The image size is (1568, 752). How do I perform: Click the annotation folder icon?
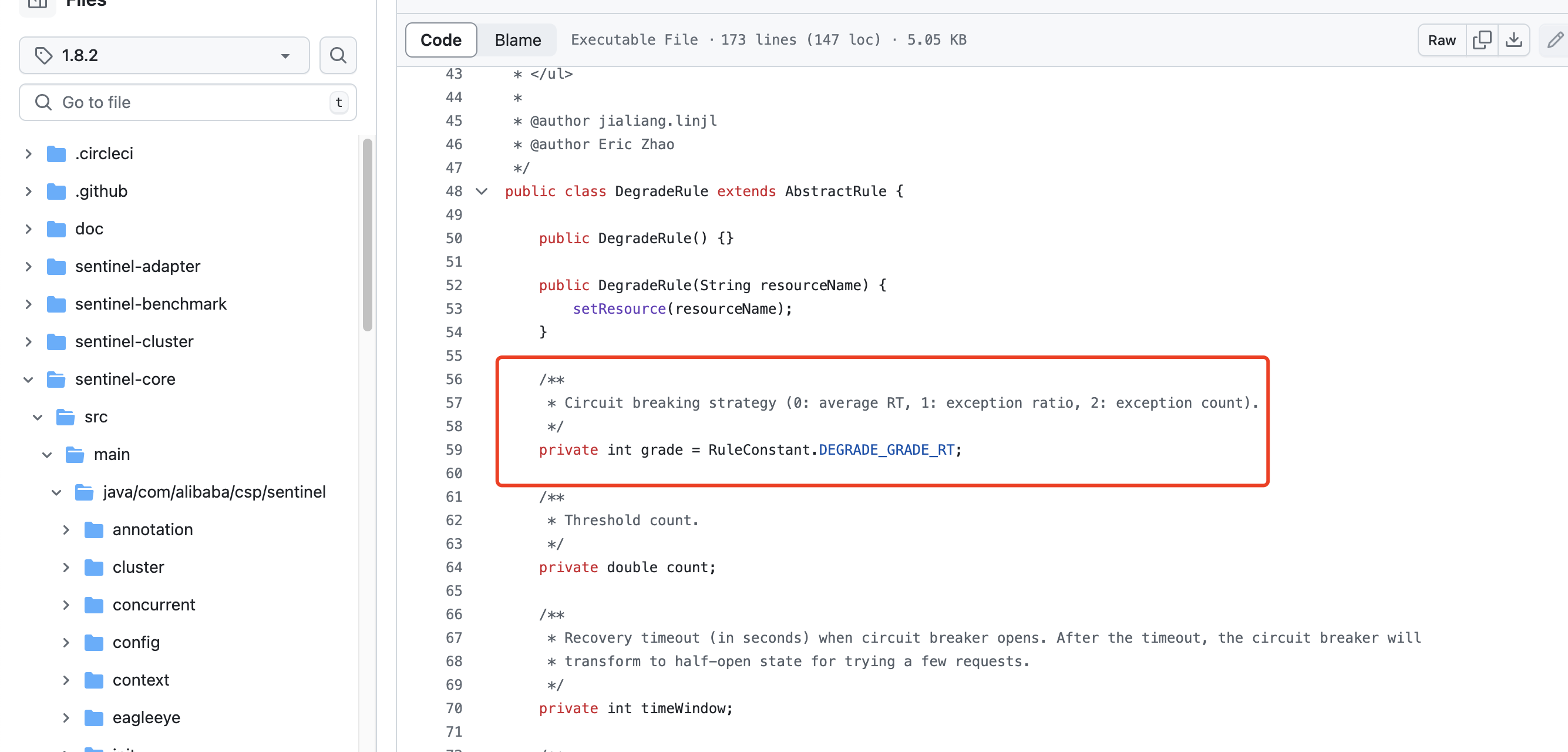click(94, 530)
